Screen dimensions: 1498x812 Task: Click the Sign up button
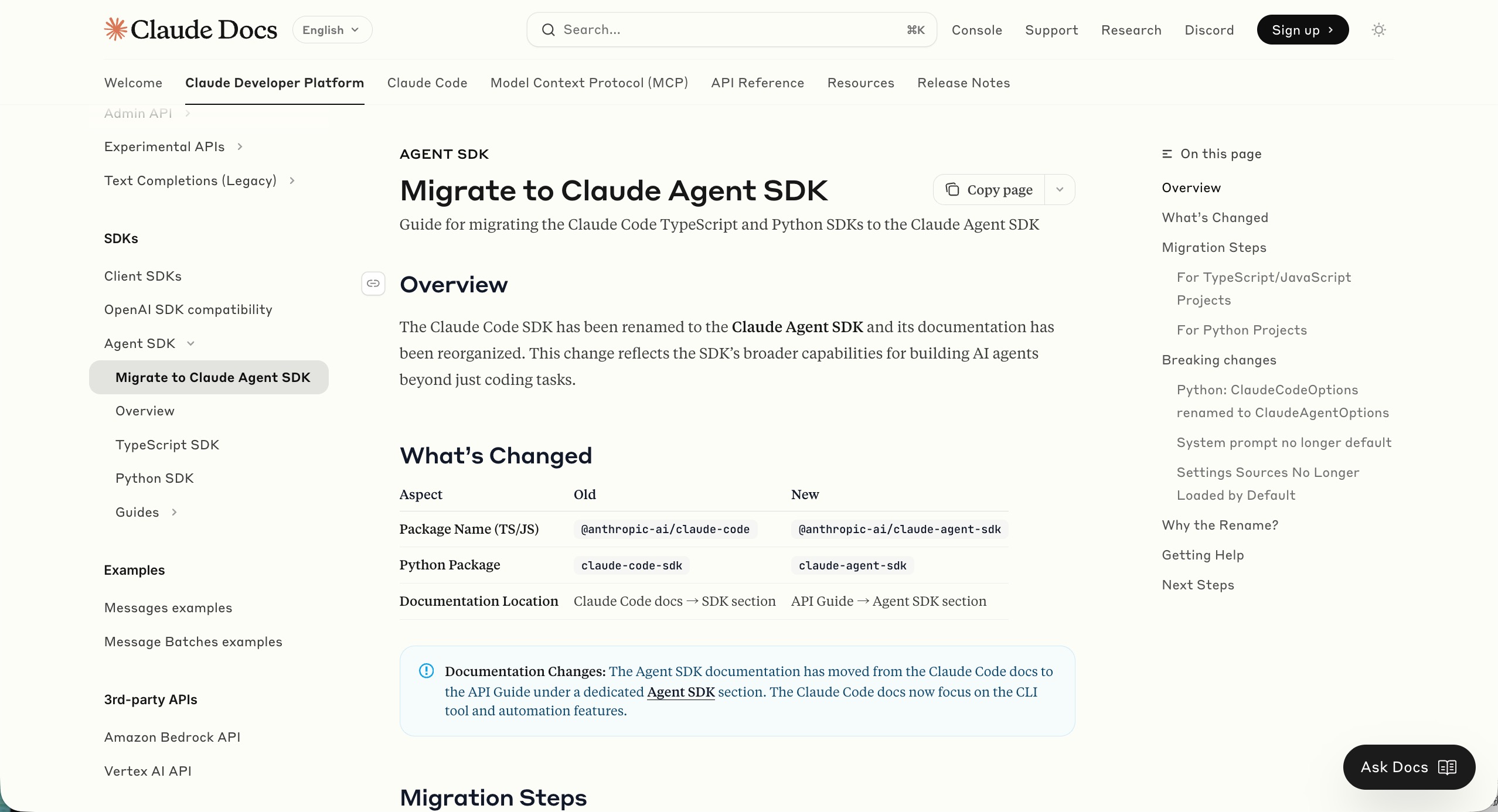[x=1302, y=29]
